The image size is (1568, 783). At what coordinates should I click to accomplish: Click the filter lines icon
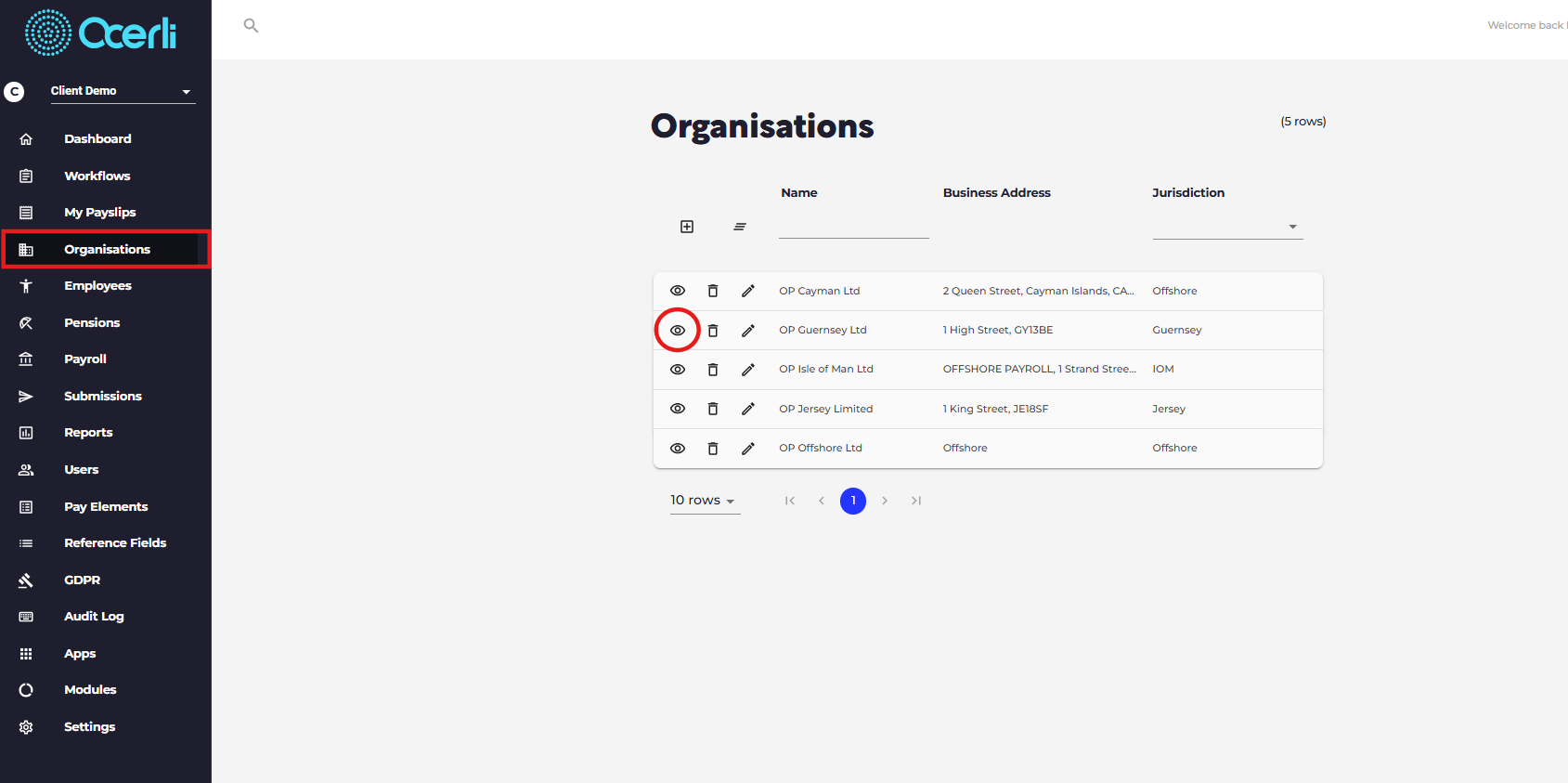click(740, 227)
